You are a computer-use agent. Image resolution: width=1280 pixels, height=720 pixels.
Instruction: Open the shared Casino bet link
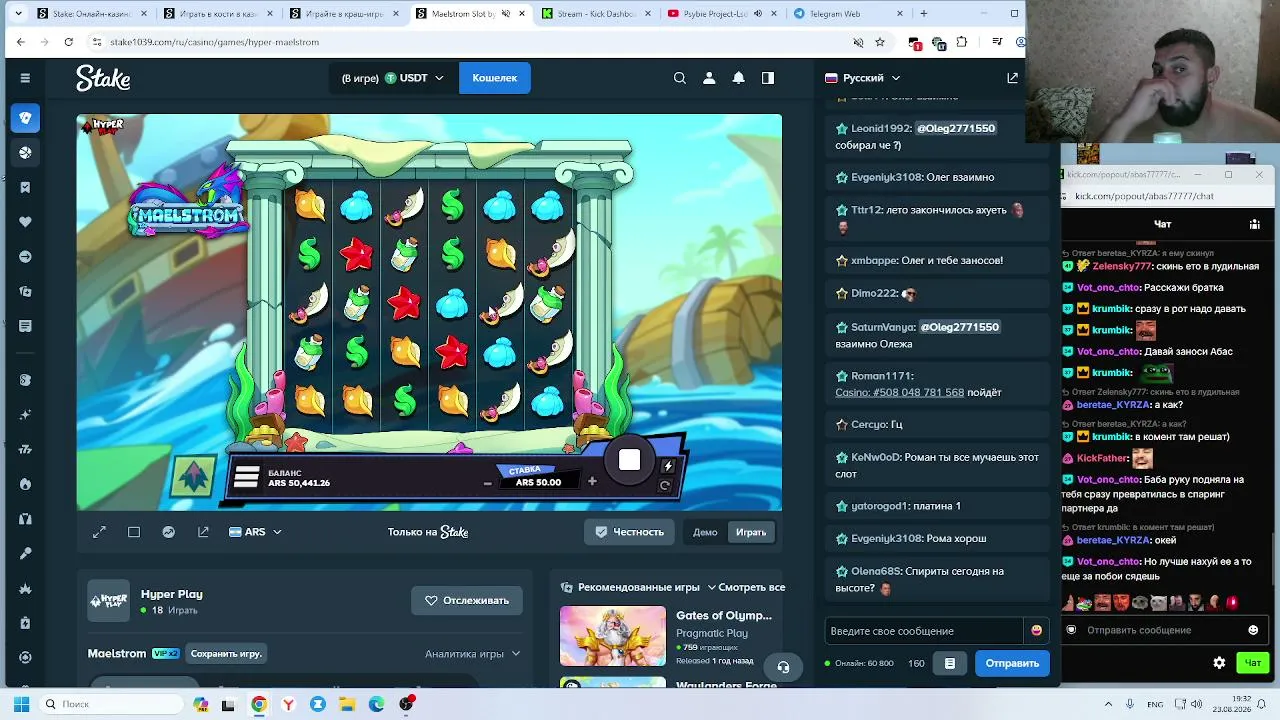pyautogui.click(x=900, y=392)
